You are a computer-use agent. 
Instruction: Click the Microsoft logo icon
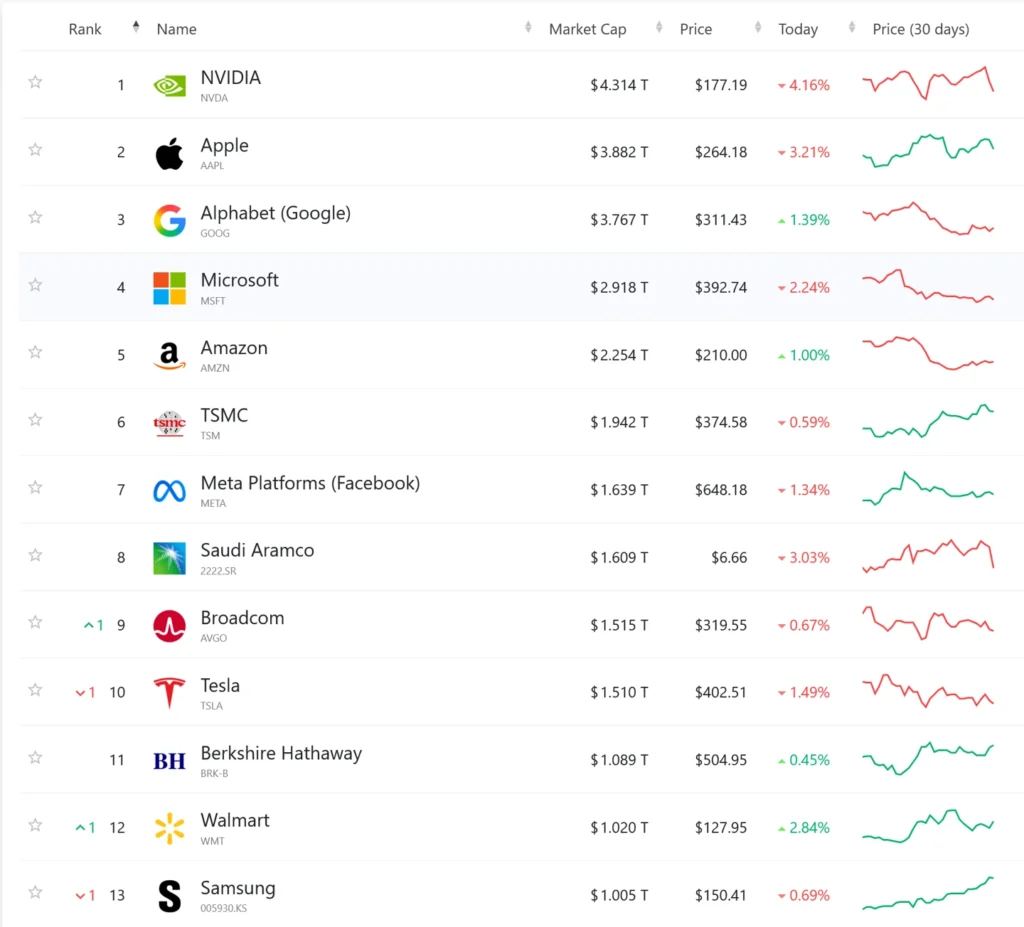coord(169,288)
